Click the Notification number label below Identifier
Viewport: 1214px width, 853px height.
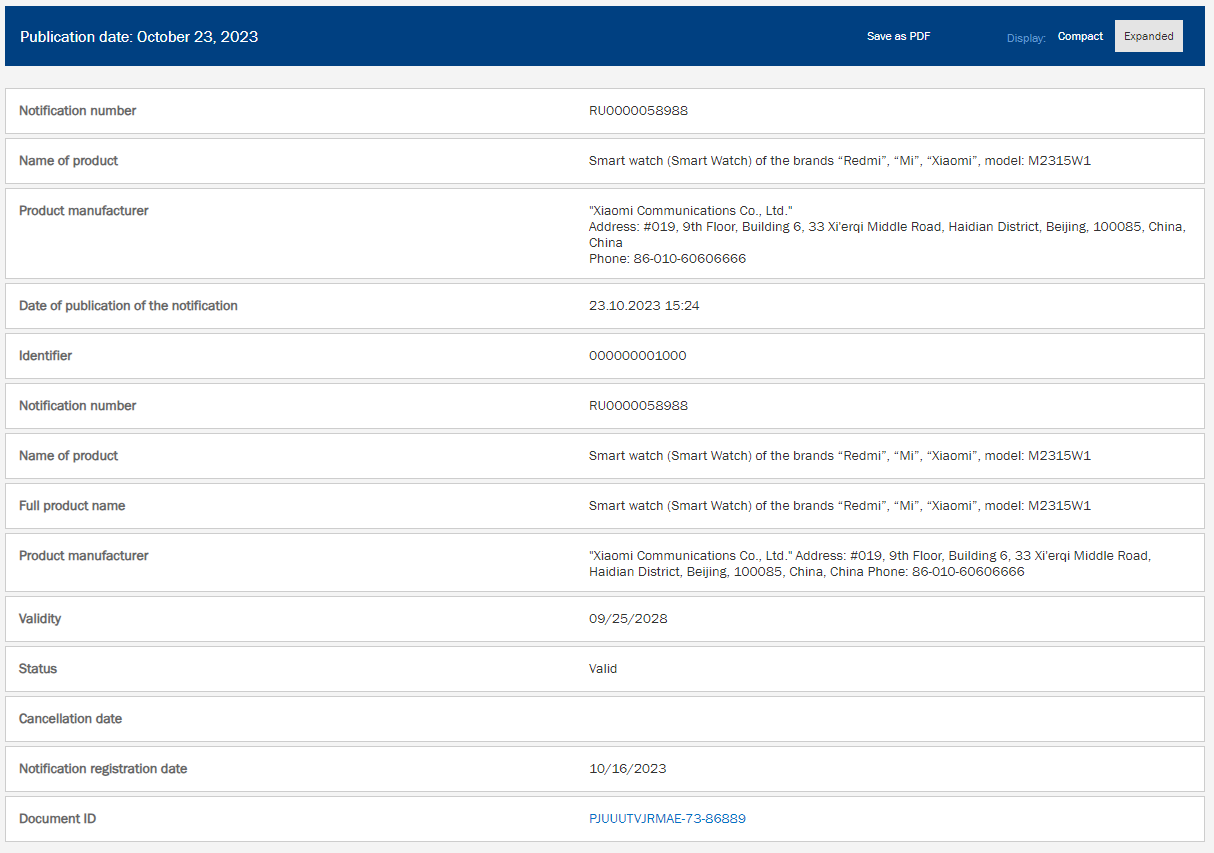click(x=77, y=405)
